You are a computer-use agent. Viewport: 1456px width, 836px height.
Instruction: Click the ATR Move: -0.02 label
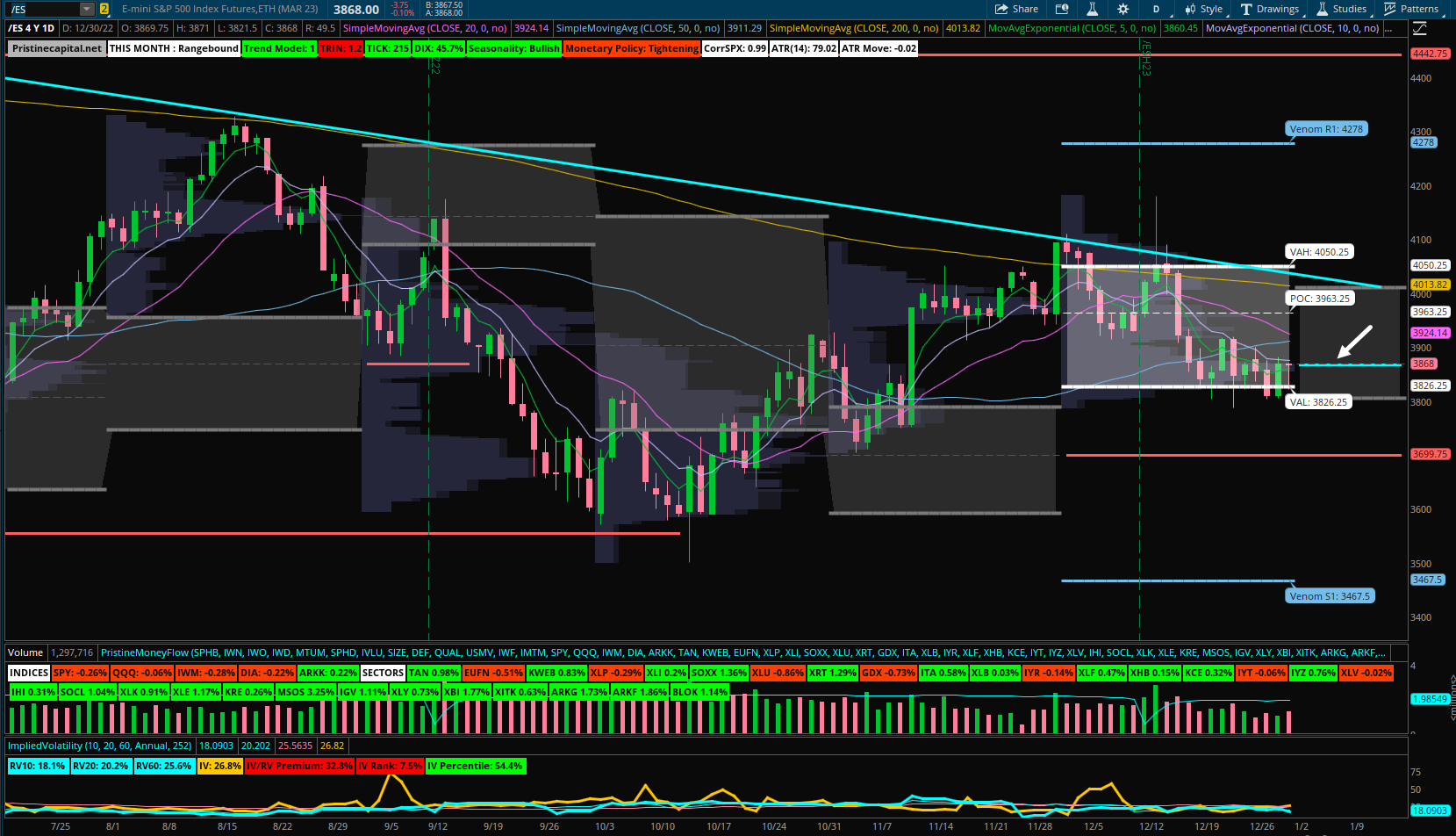tap(879, 48)
